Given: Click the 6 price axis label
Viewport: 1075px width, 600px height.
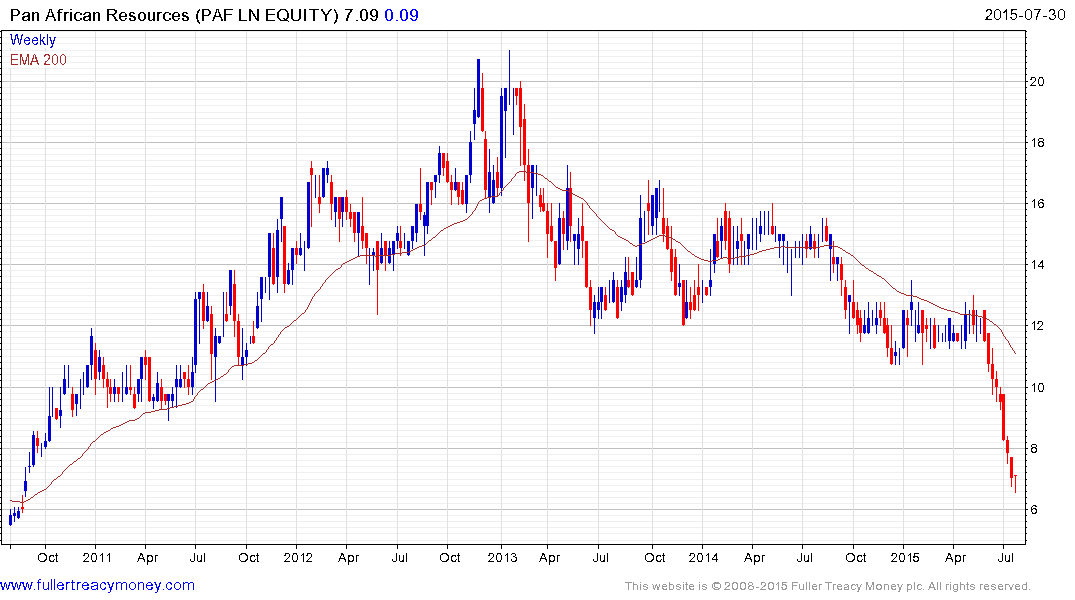Looking at the screenshot, I should (x=1034, y=509).
